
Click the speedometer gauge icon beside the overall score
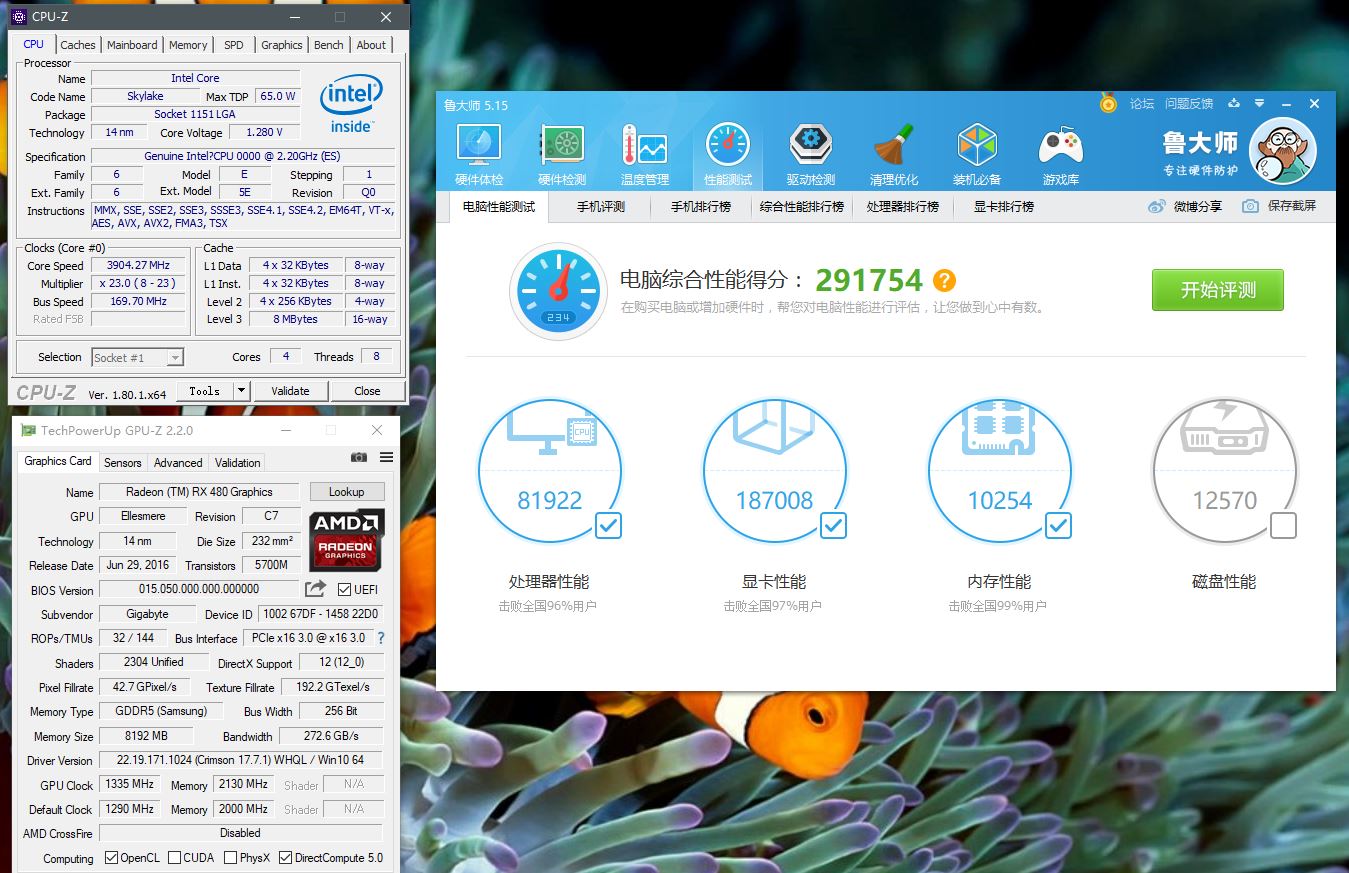(x=558, y=291)
